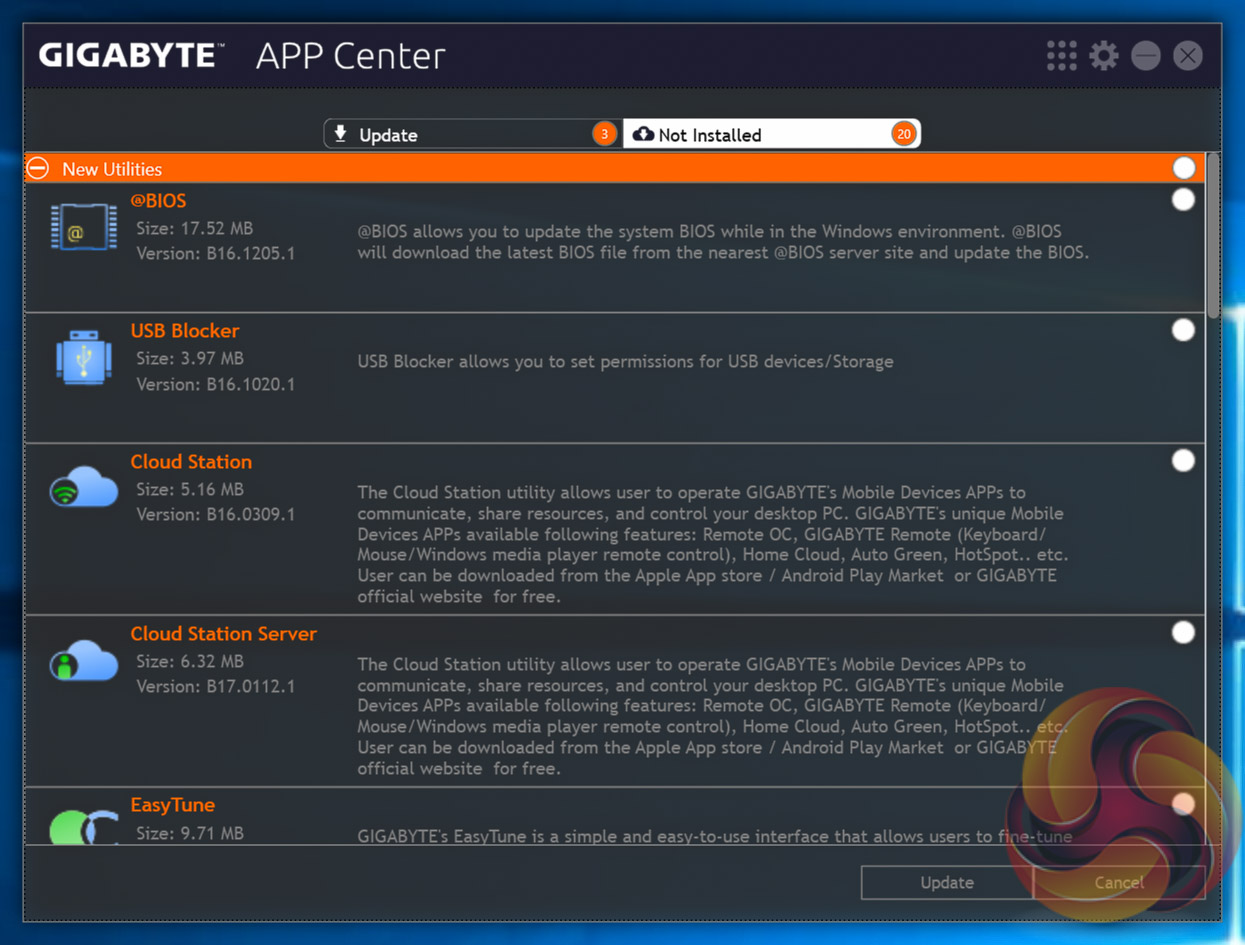
Task: Select all New Utilities radio button
Action: click(1184, 168)
